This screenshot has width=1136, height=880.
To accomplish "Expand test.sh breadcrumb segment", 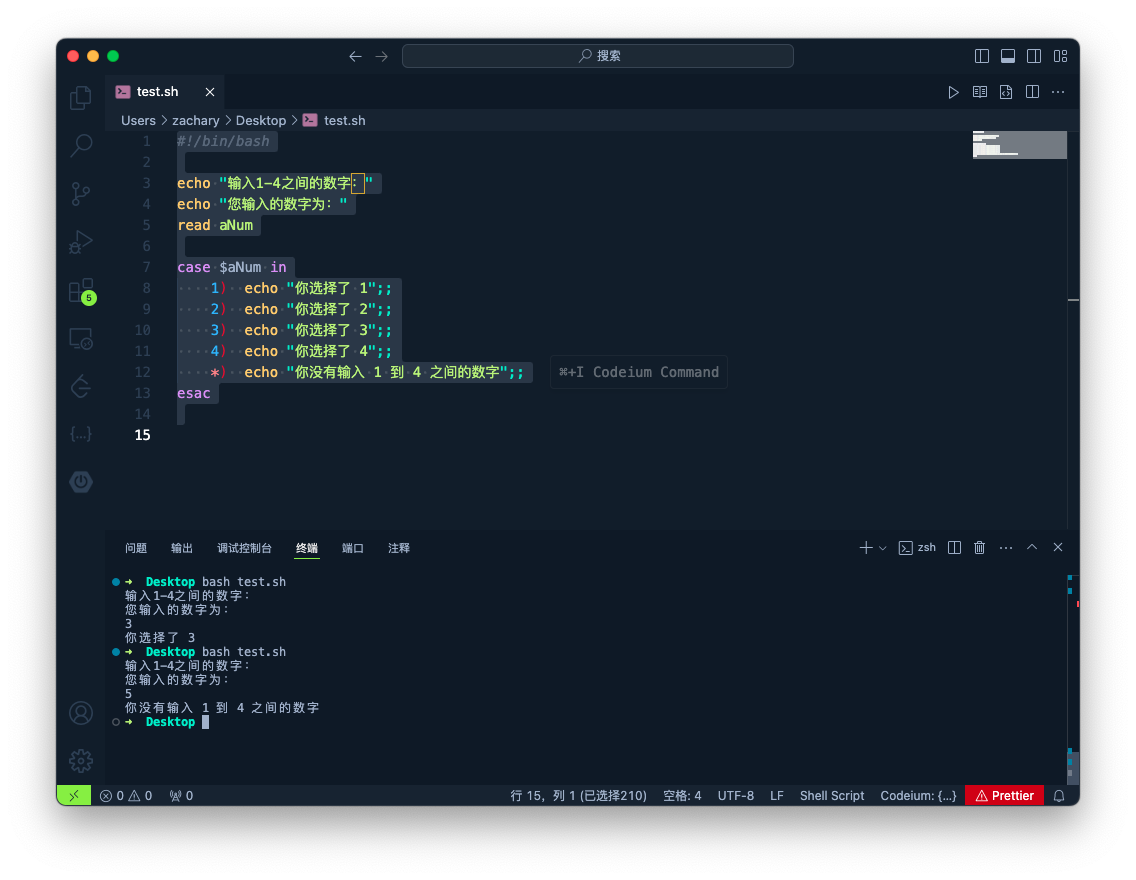I will (344, 120).
